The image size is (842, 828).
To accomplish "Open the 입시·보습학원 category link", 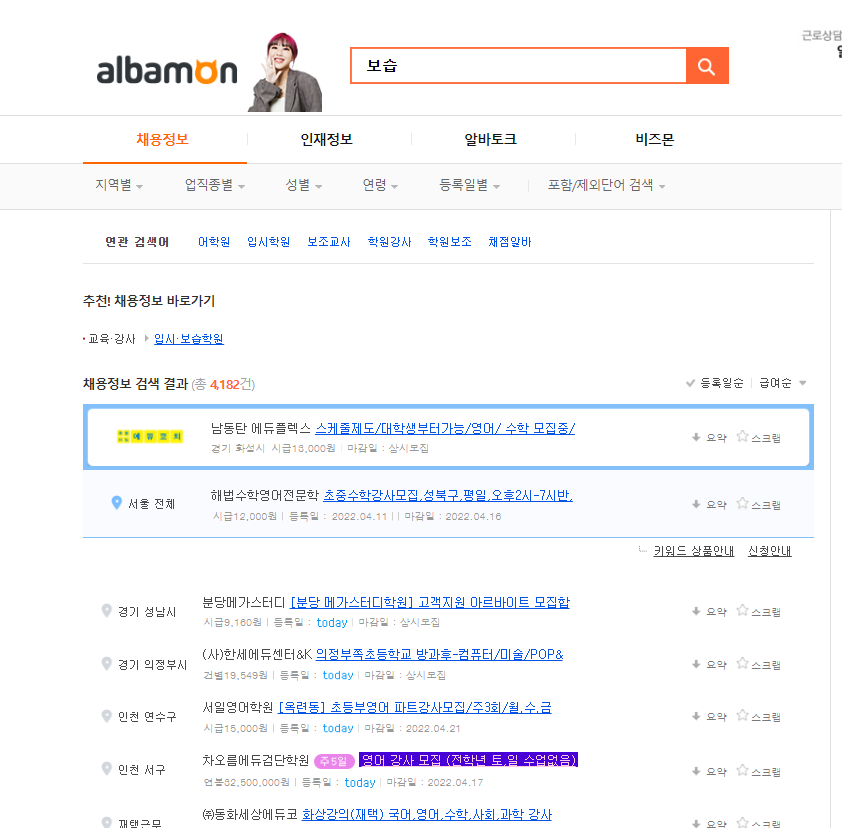I will 189,339.
